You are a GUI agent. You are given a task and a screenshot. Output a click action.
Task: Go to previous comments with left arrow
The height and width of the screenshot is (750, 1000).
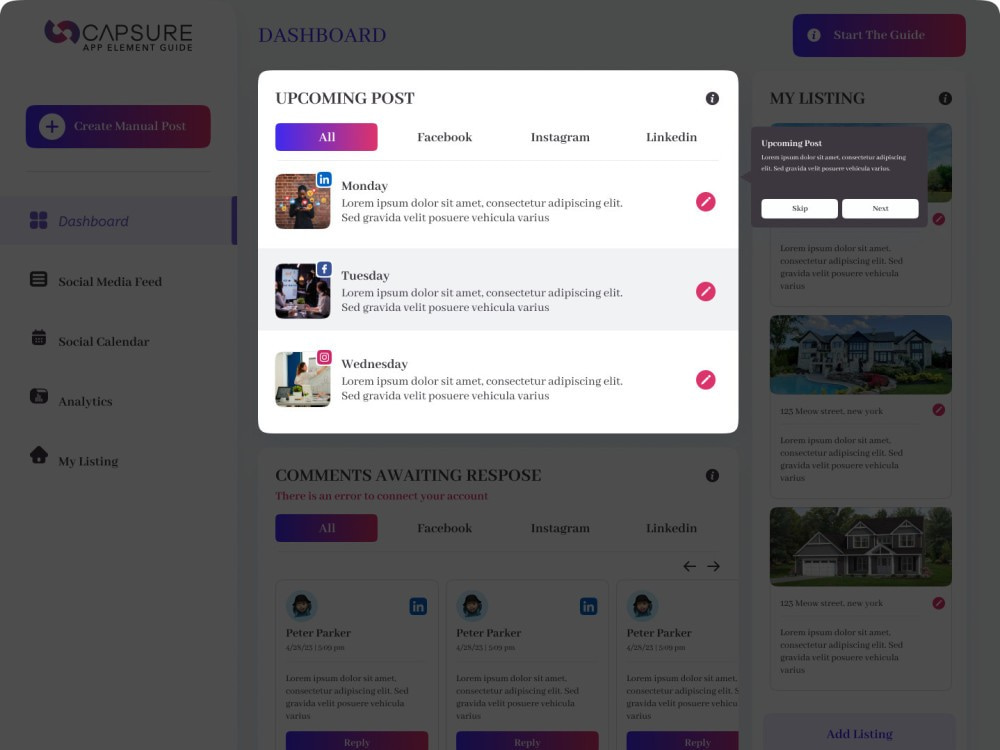coord(689,566)
